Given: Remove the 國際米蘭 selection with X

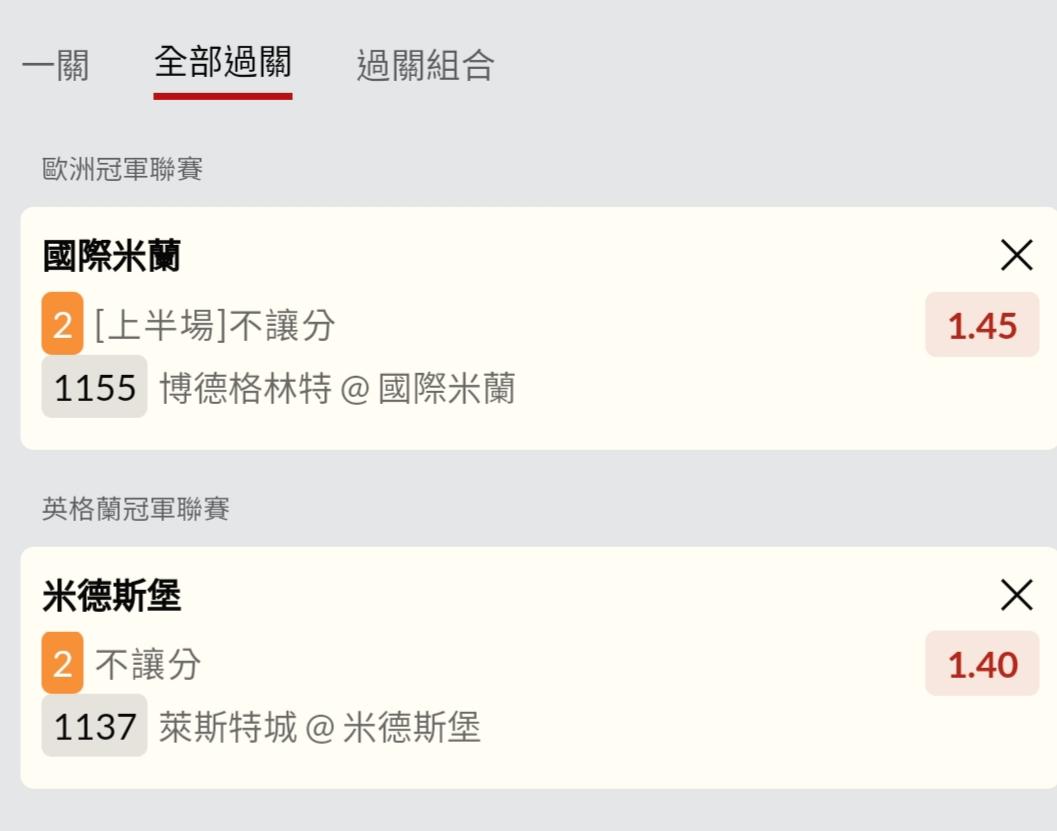Looking at the screenshot, I should (1016, 257).
